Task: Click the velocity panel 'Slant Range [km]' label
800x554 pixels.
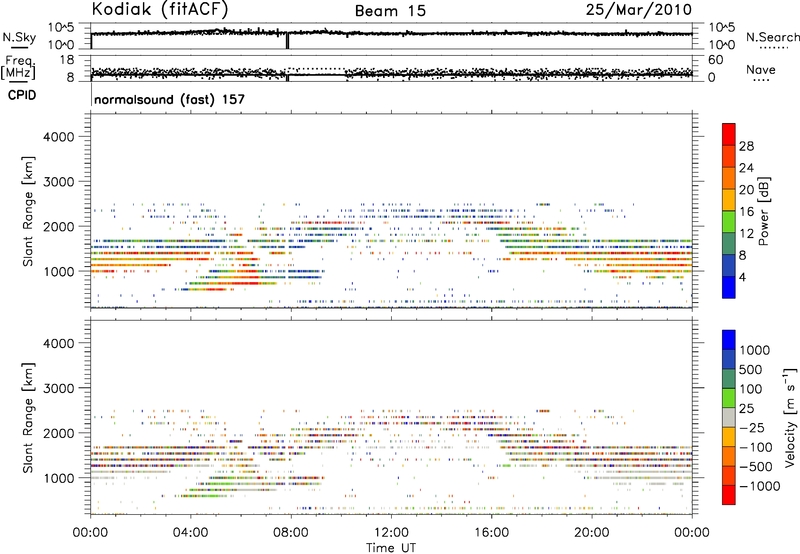Action: (28, 417)
